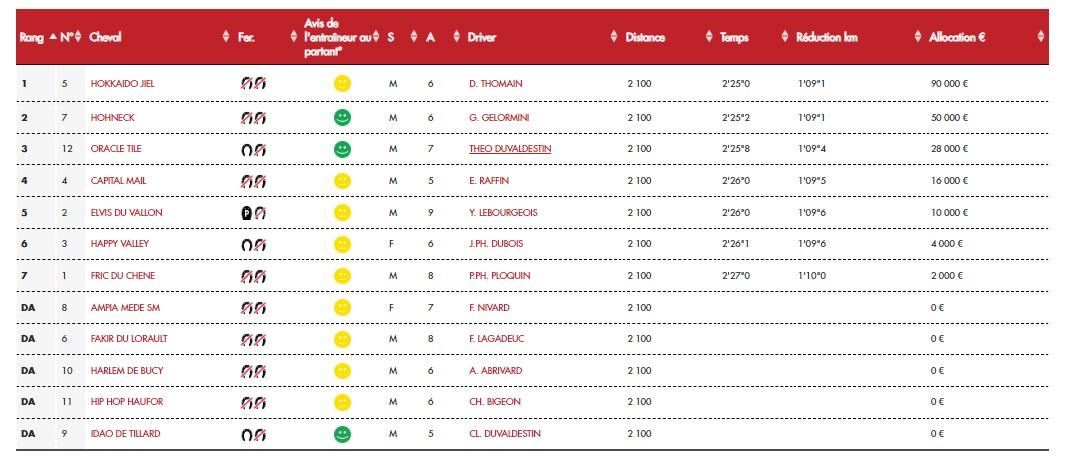
Task: Sort table by Cheval column
Action: click(105, 37)
